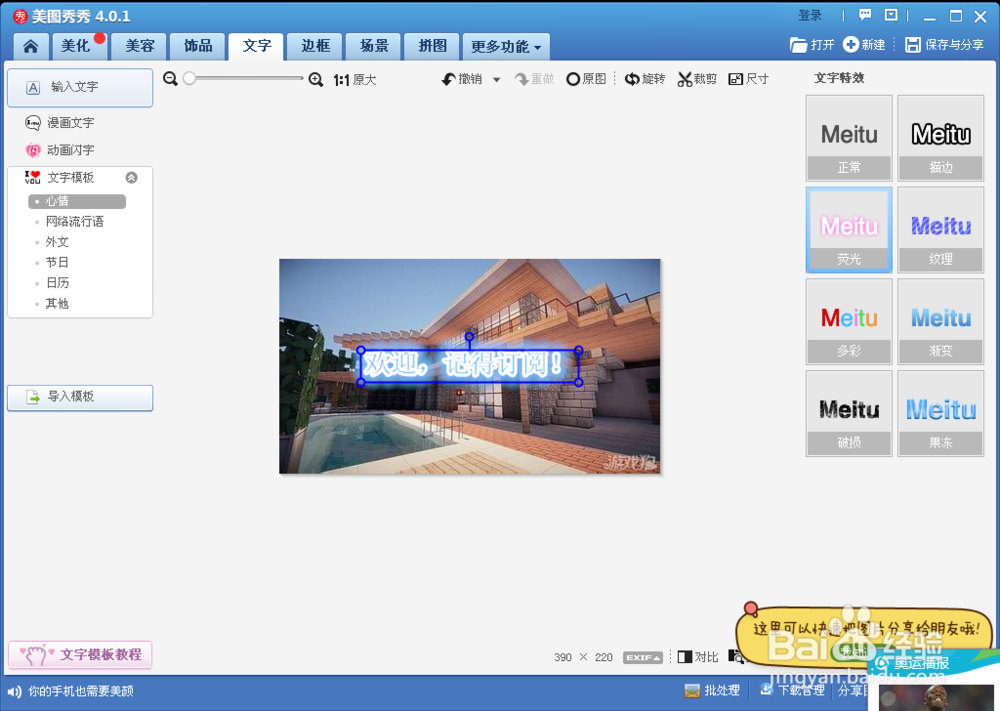
Task: Click the 重做 redo icon
Action: point(522,79)
